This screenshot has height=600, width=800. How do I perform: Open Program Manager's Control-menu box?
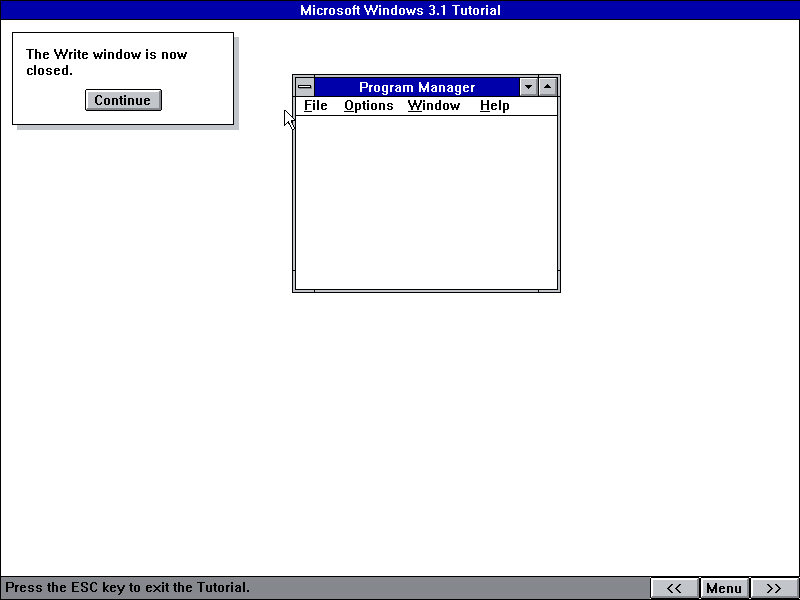(x=305, y=87)
